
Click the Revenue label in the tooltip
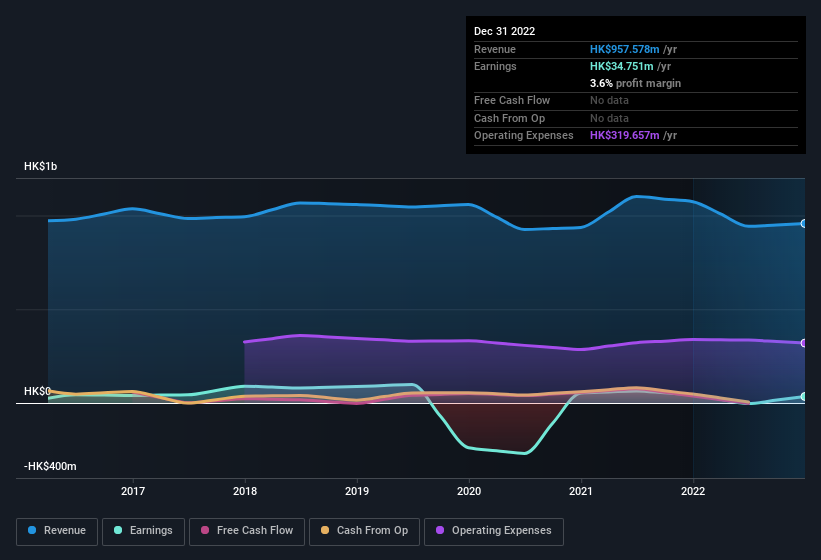coord(495,49)
